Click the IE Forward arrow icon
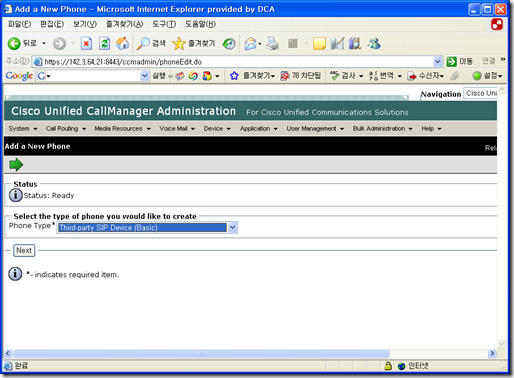 (60, 44)
